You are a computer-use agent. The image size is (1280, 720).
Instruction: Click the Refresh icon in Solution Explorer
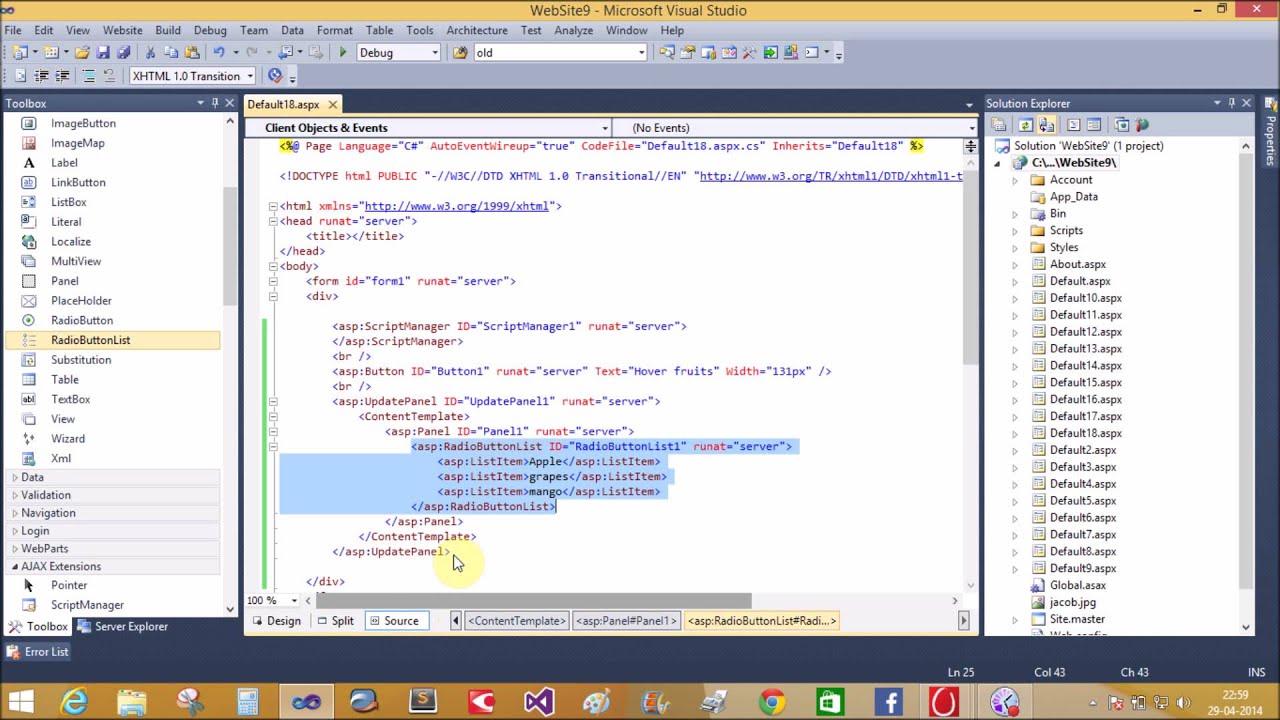[x=1025, y=125]
